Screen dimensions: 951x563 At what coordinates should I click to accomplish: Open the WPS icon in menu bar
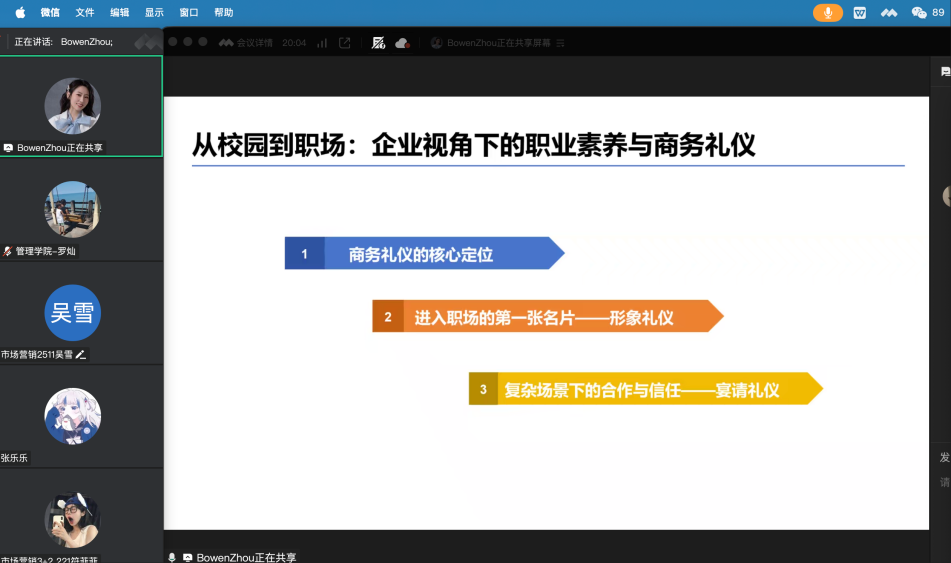click(x=860, y=12)
